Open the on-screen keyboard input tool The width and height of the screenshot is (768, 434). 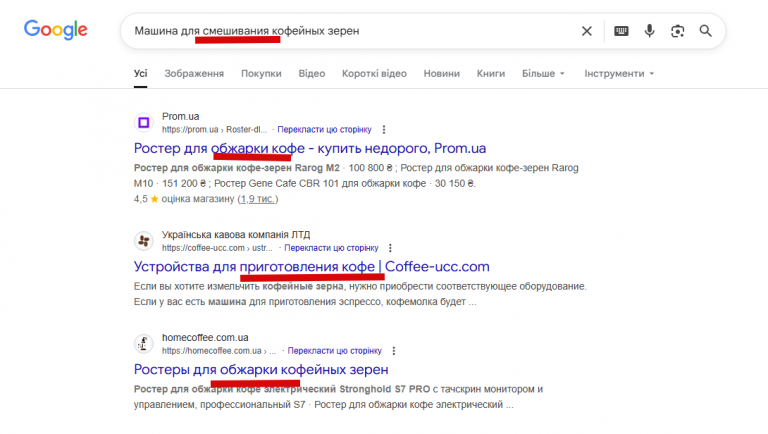(621, 31)
